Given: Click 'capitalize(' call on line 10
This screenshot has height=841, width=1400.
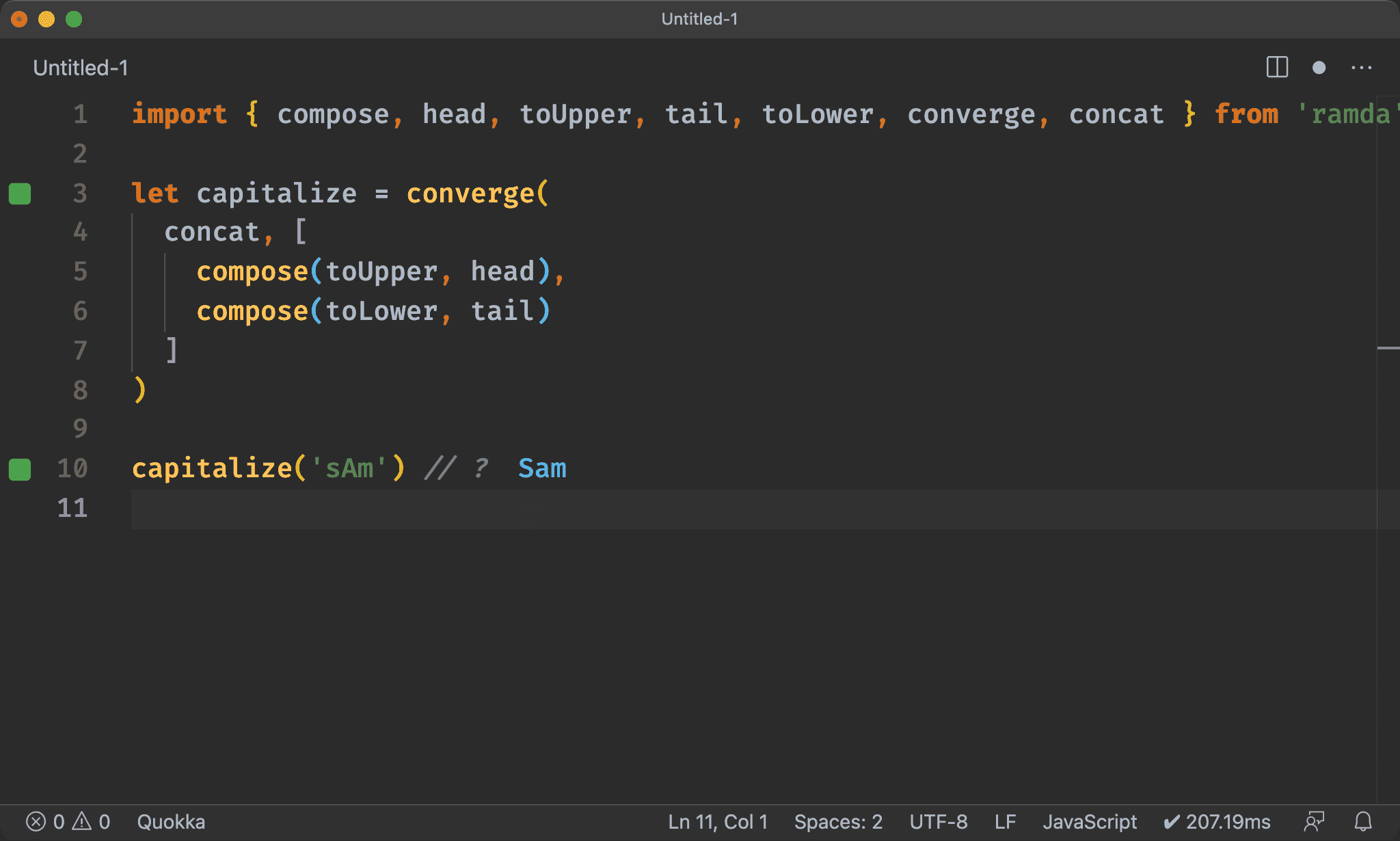Looking at the screenshot, I should tap(219, 469).
